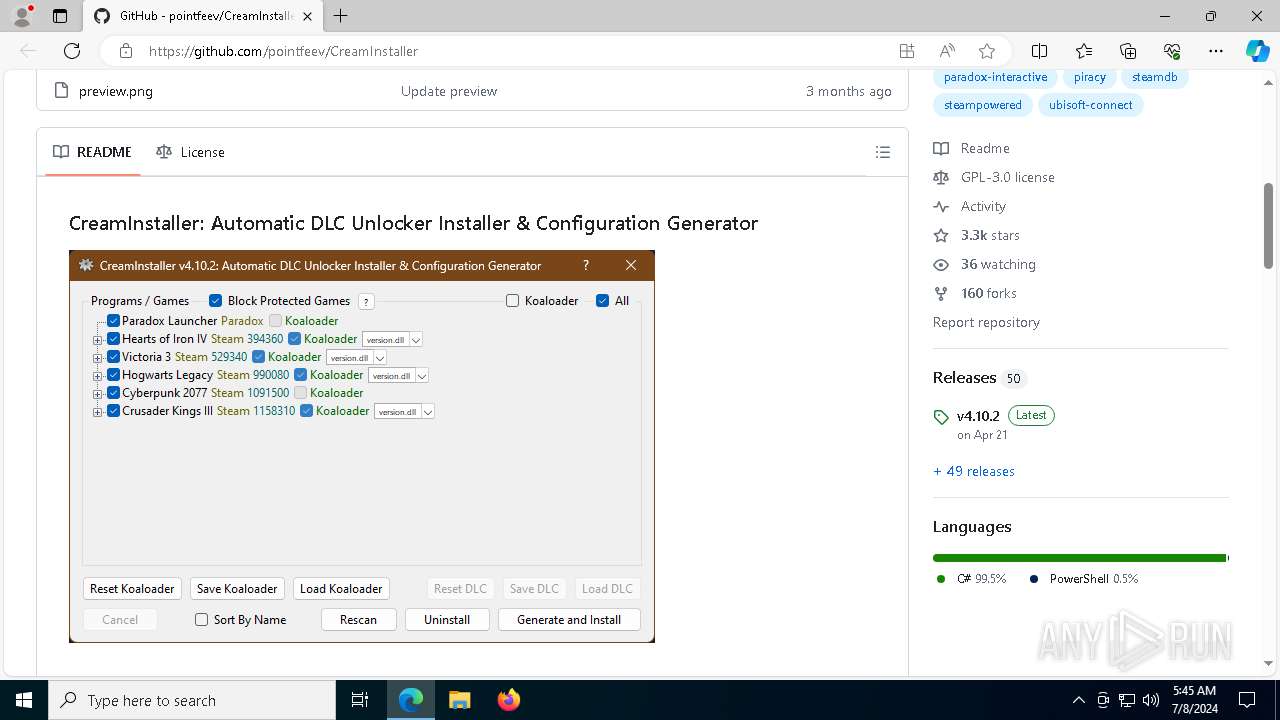
Task: Click the page vertical scrollbar thumb
Action: pos(1269,225)
